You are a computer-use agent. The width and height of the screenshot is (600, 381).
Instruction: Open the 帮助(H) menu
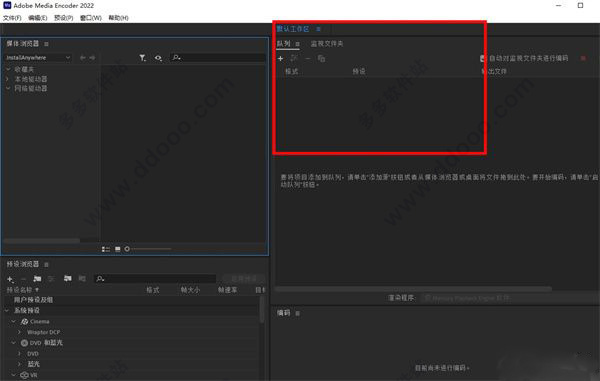(x=118, y=18)
